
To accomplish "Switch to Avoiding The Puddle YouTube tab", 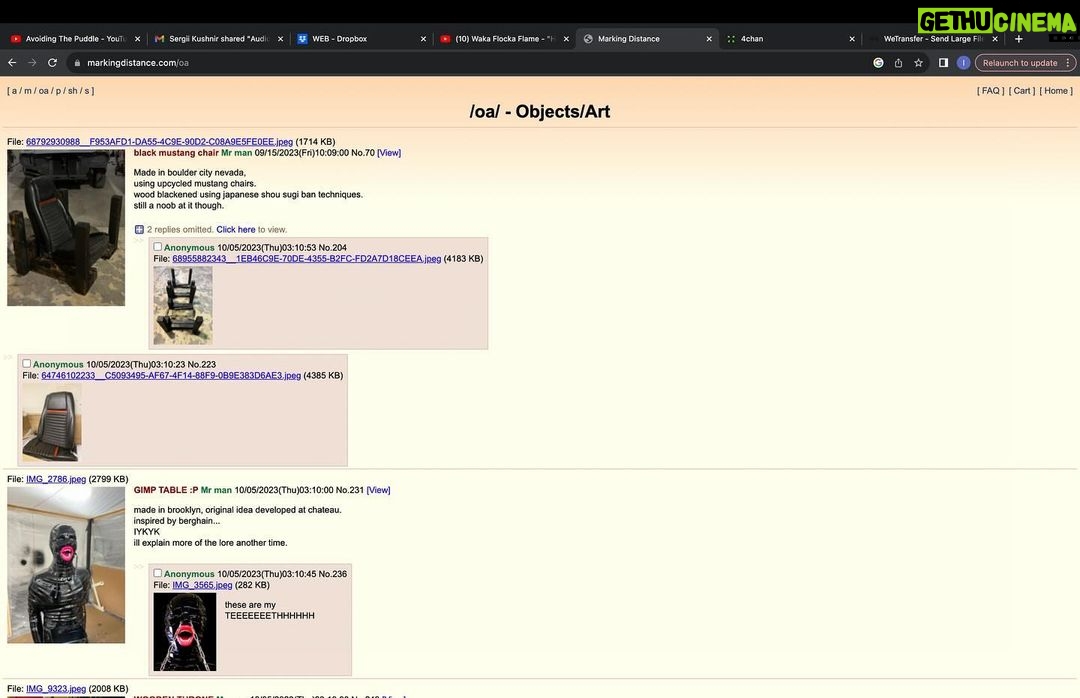I will pos(75,39).
